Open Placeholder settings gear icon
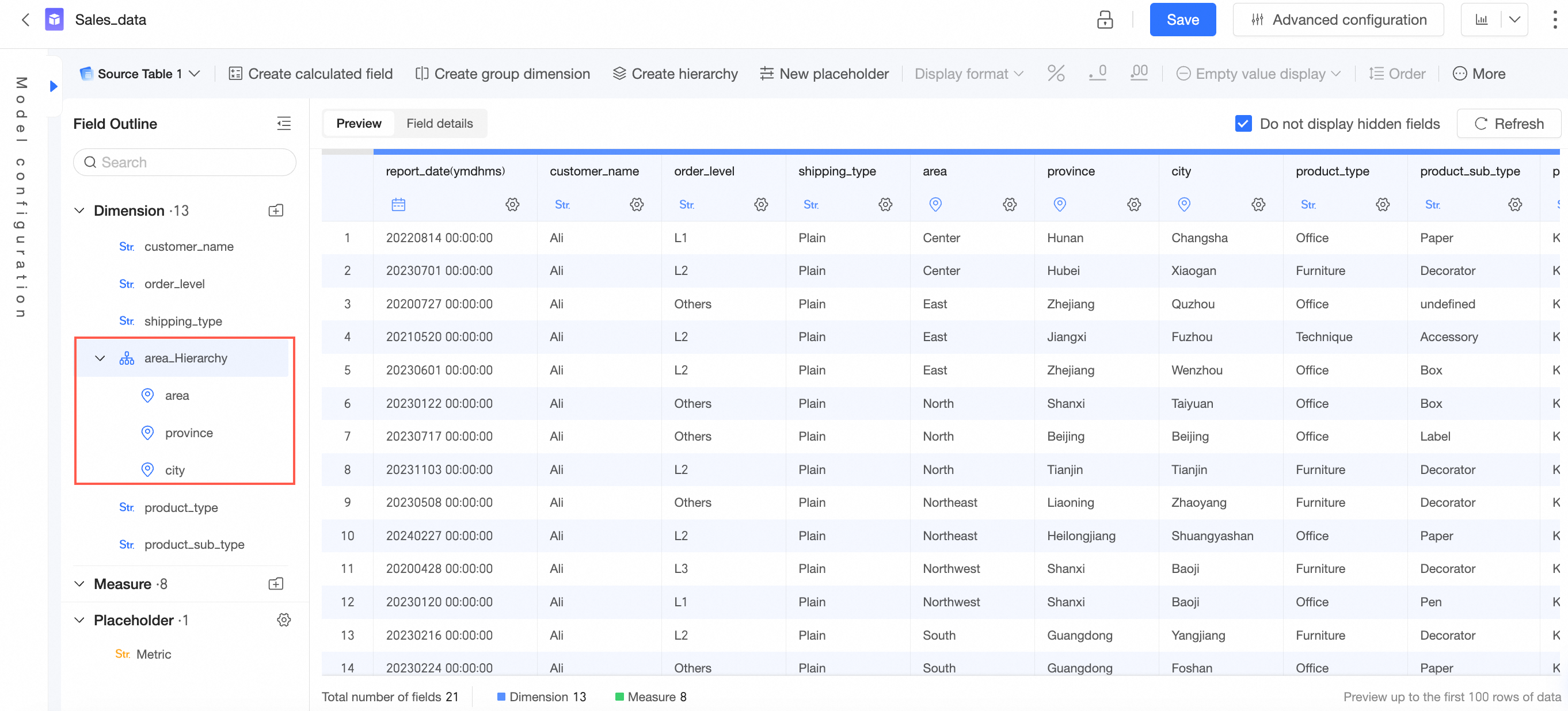This screenshot has height=711, width=1568. click(284, 620)
